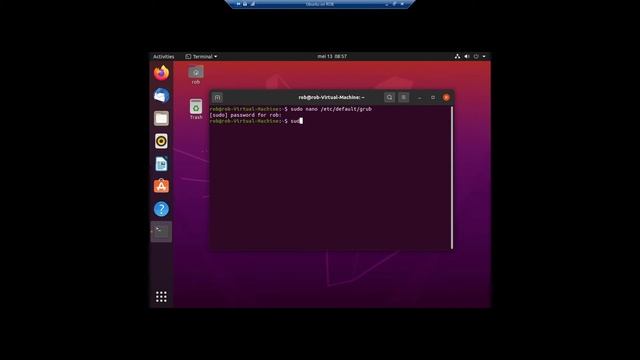Screen dimensions: 640x360
Task: Open Ubuntu Software from the dock
Action: tap(161, 186)
